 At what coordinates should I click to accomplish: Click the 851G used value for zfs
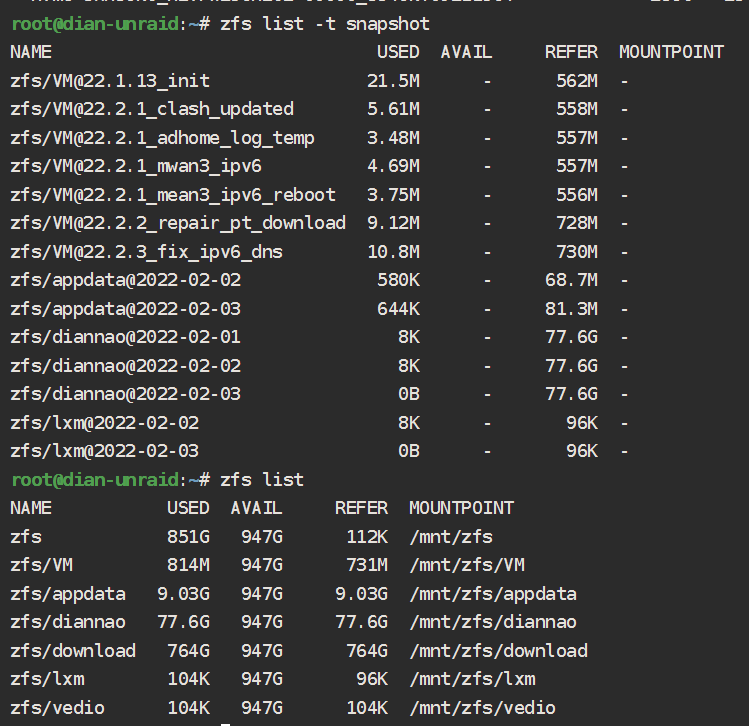(x=188, y=537)
